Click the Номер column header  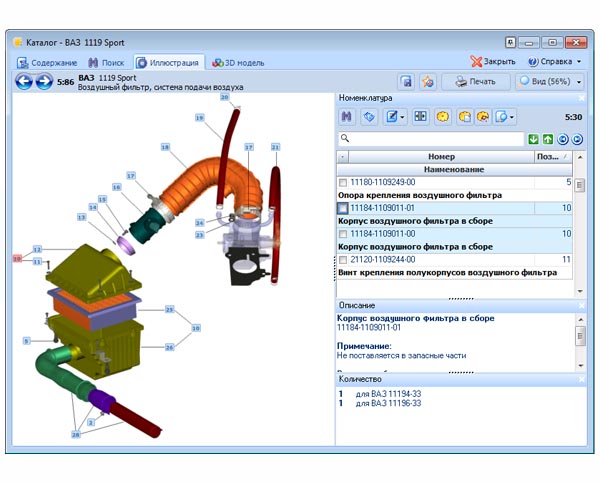point(441,156)
